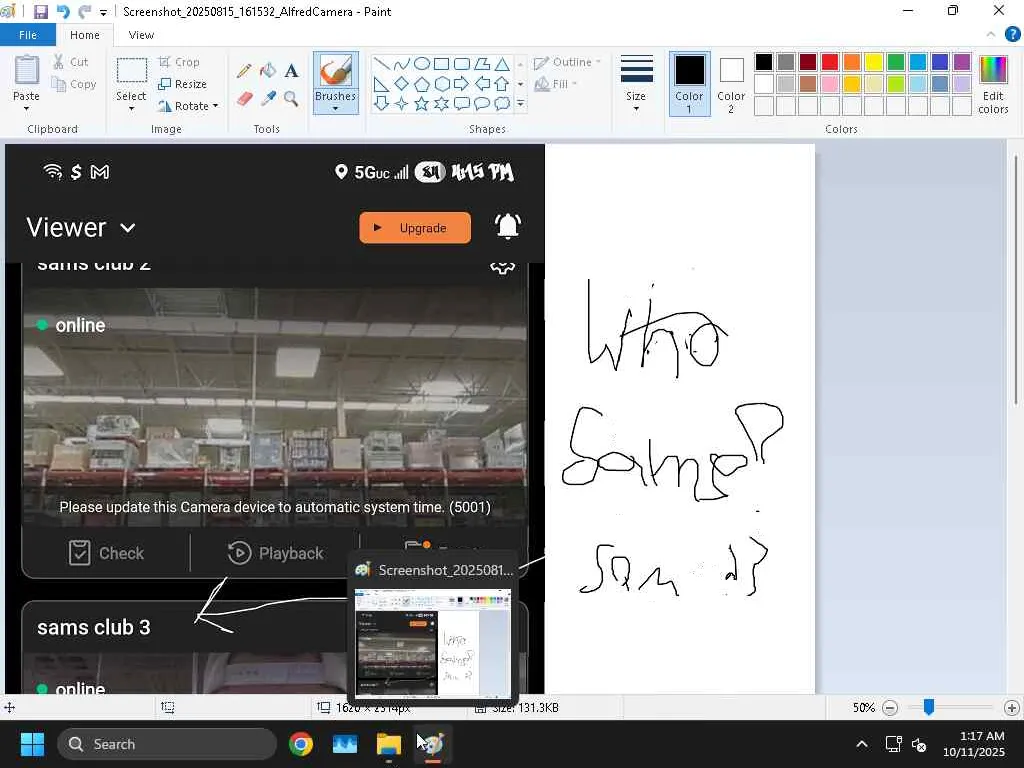Select Color 1 button
The image size is (1024, 768).
point(690,84)
